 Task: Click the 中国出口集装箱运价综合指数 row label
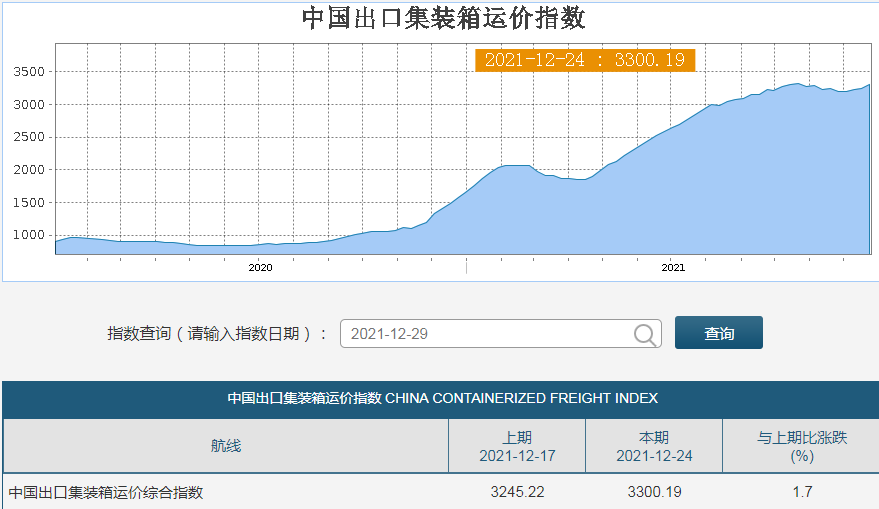106,492
